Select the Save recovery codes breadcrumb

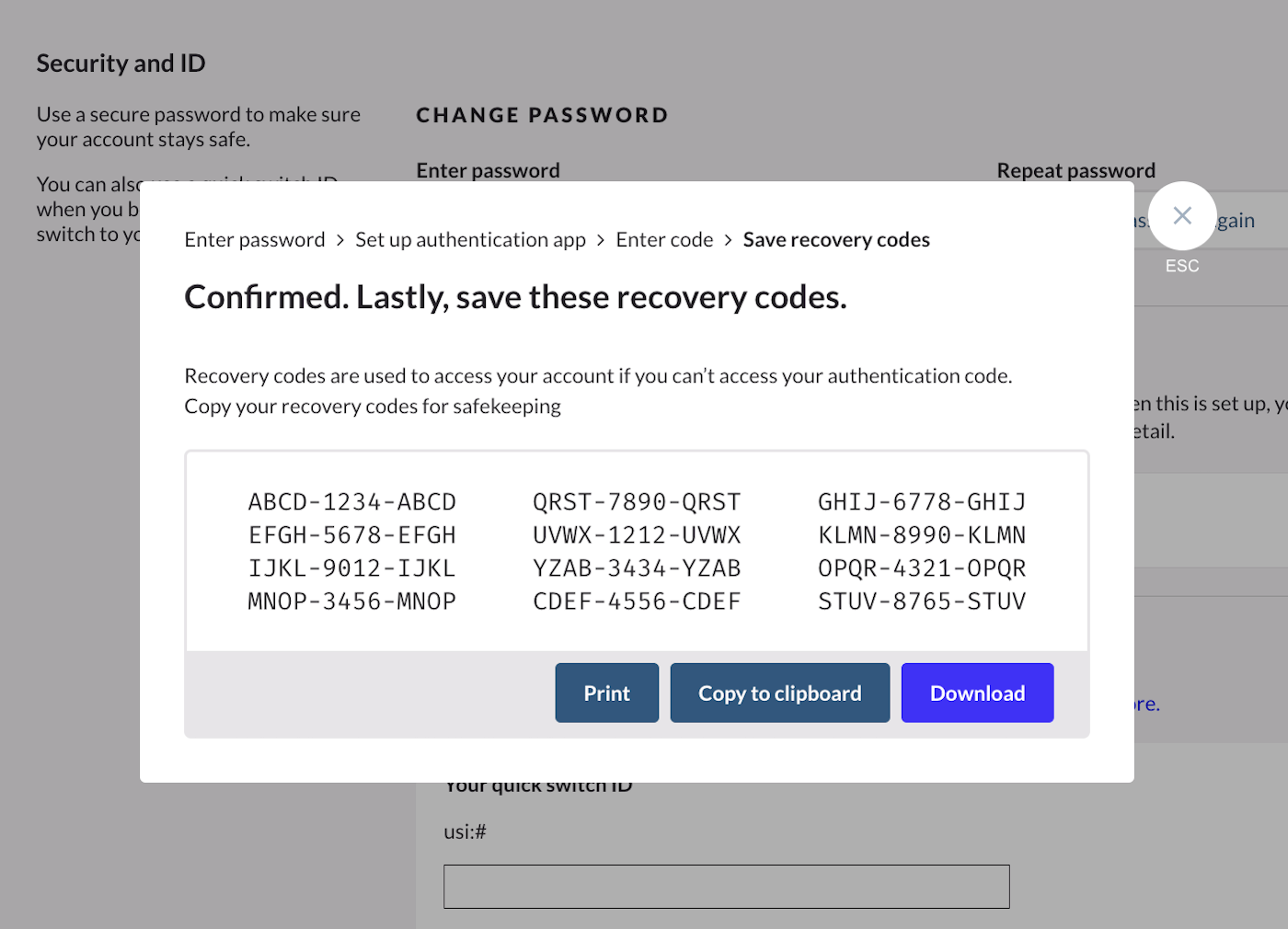(x=836, y=240)
